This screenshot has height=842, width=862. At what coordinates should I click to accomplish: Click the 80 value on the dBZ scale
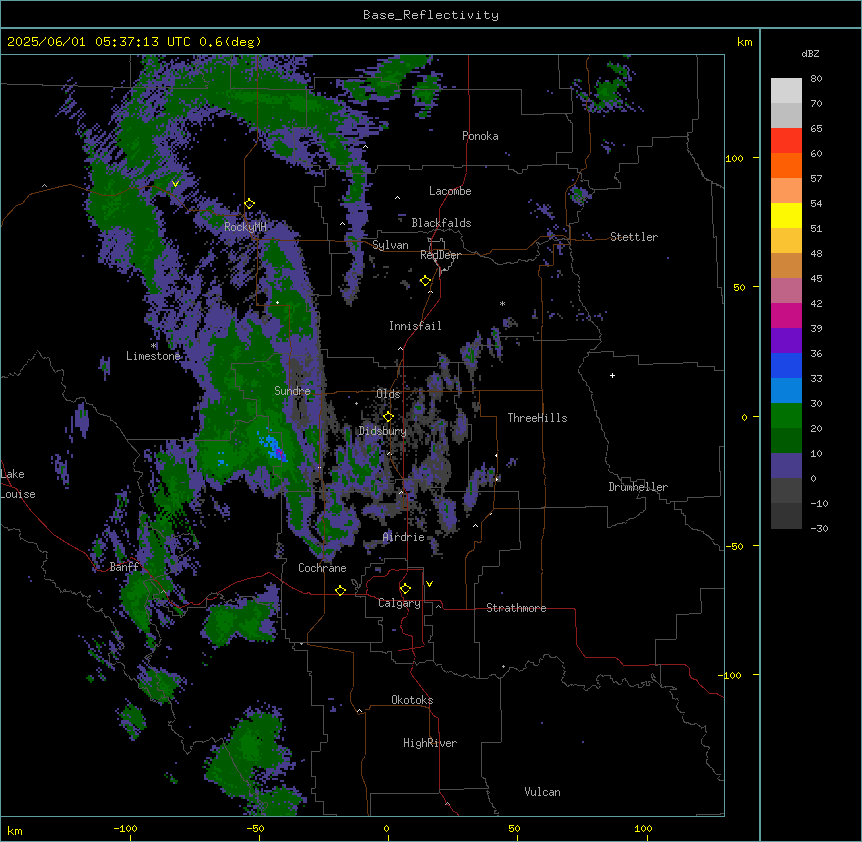(816, 79)
